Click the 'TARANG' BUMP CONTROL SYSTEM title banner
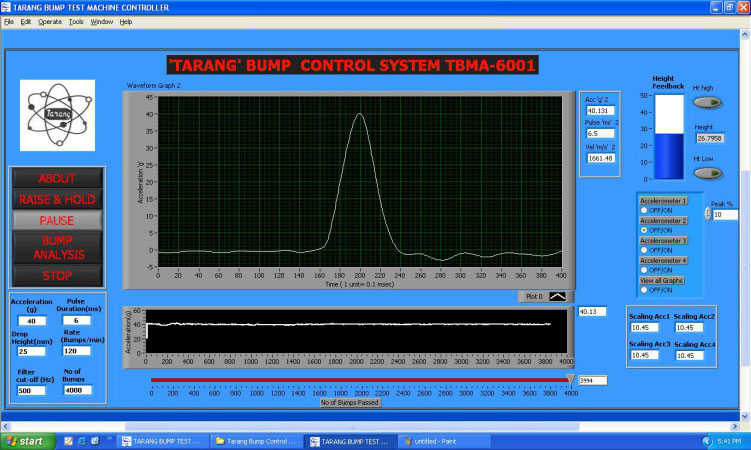 point(353,65)
